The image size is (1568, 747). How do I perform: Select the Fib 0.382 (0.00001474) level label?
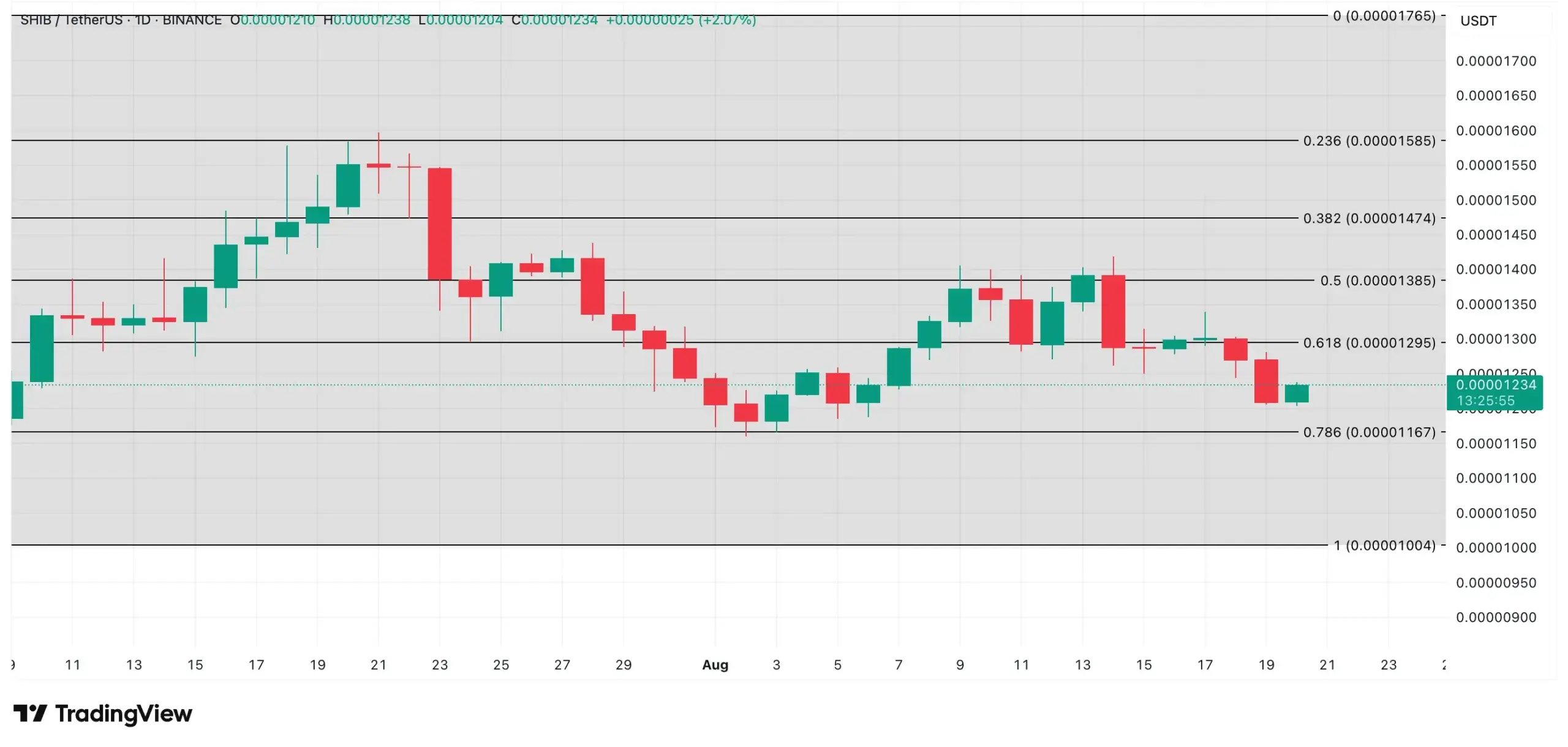[1369, 219]
